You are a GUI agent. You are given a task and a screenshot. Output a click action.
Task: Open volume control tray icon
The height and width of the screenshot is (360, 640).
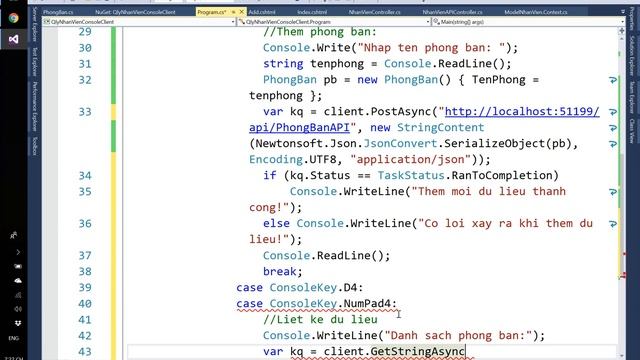[x=18, y=309]
